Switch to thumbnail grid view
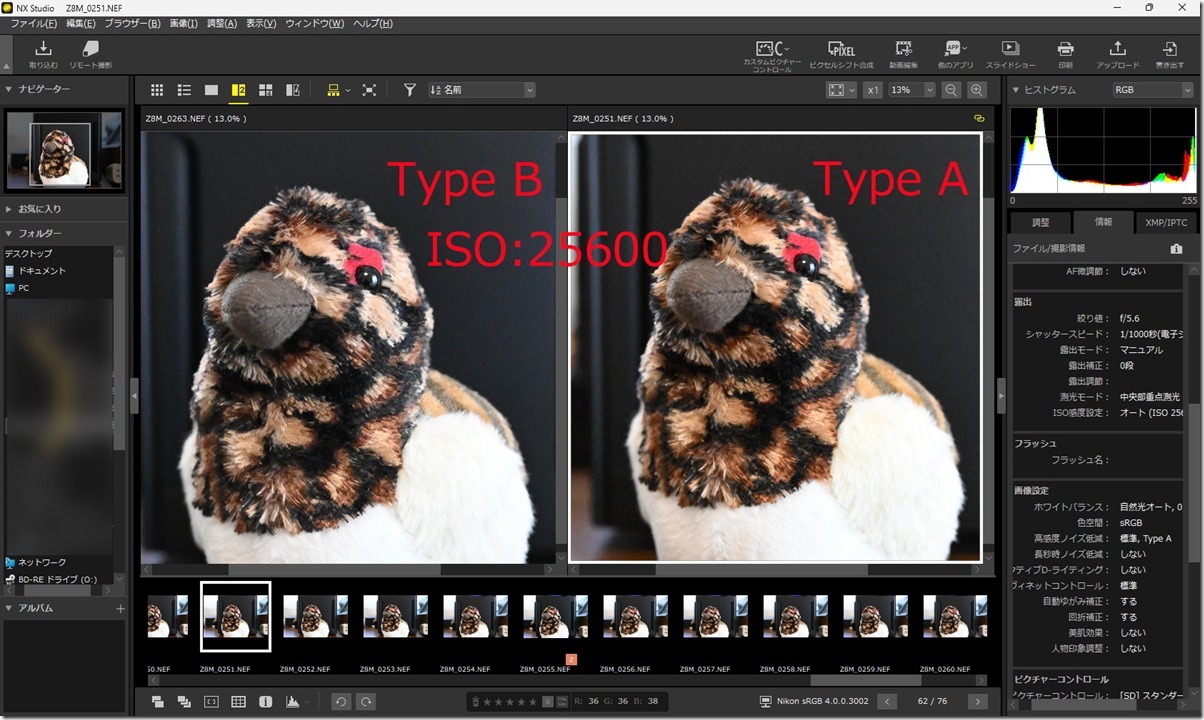Image resolution: width=1204 pixels, height=720 pixels. (157, 90)
